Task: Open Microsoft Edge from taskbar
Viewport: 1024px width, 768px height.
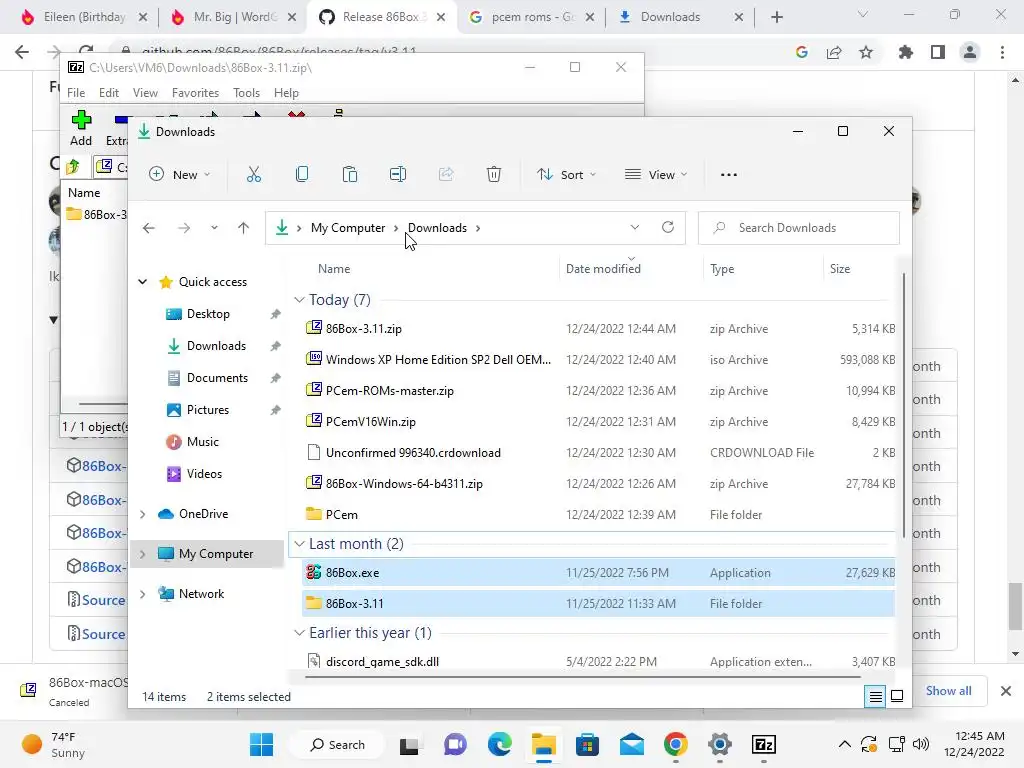Action: click(x=500, y=744)
